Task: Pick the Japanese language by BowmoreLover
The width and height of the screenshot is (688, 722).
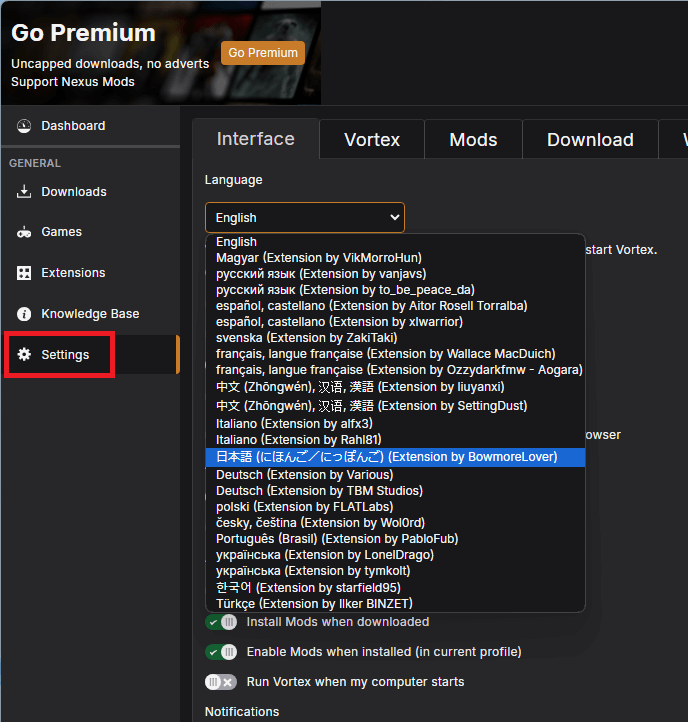Action: click(386, 457)
